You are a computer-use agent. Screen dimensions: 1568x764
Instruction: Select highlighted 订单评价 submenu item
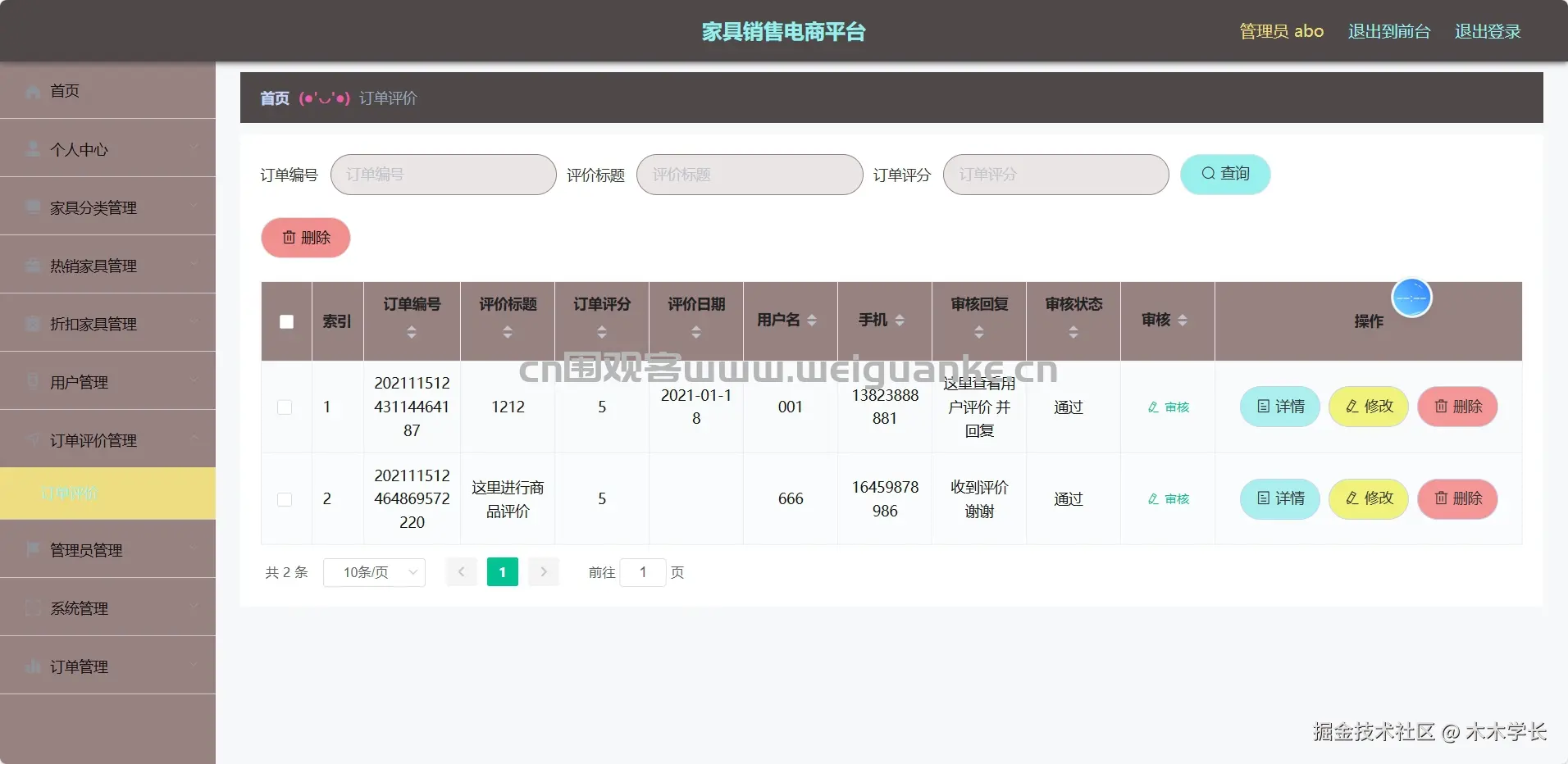107,493
